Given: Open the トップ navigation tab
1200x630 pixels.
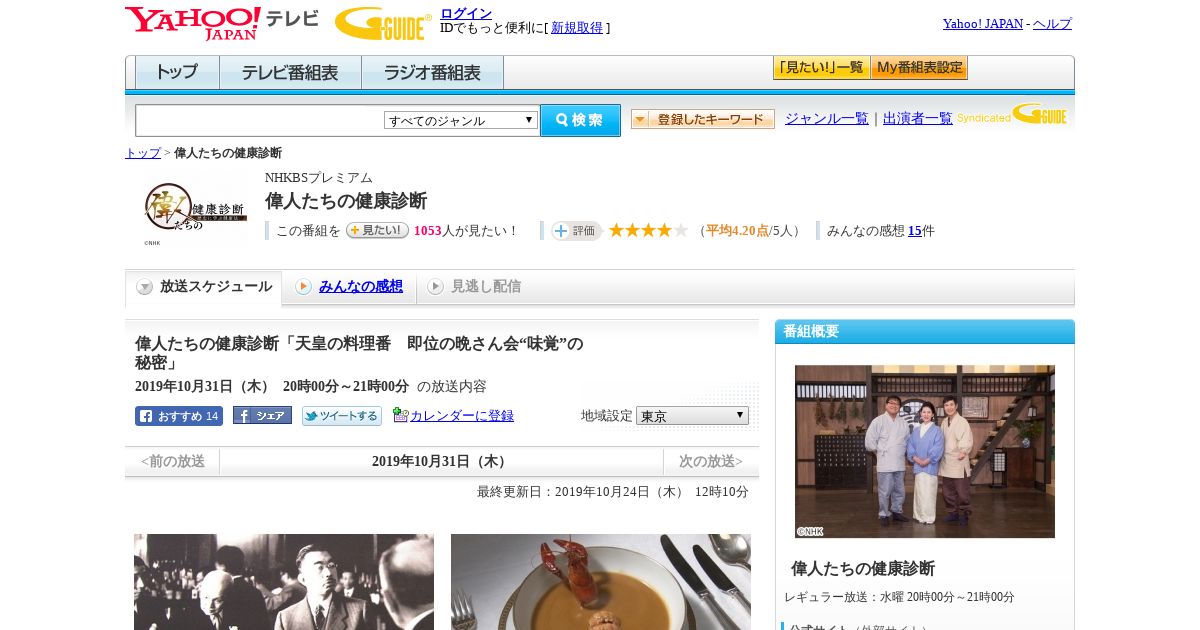Looking at the screenshot, I should pos(177,73).
